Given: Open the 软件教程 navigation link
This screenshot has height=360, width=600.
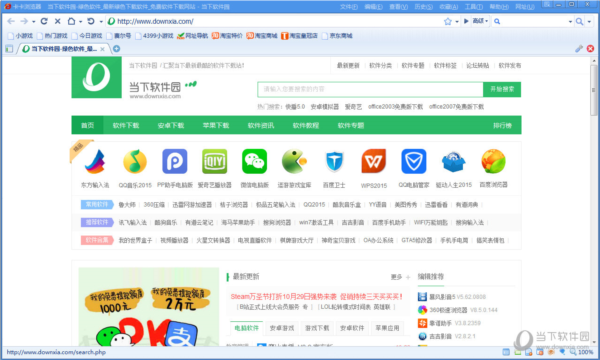Looking at the screenshot, I should point(306,125).
